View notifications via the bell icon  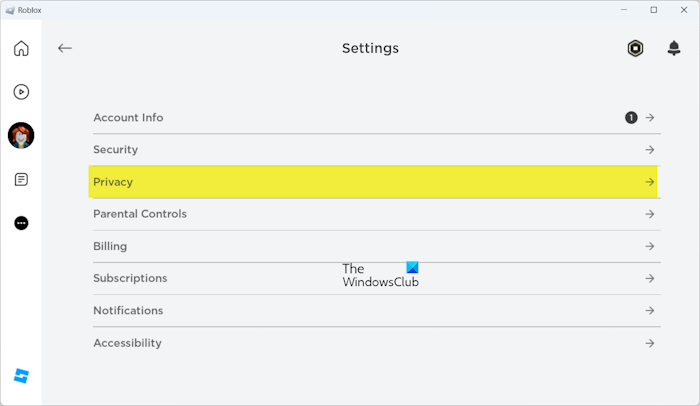tap(674, 48)
